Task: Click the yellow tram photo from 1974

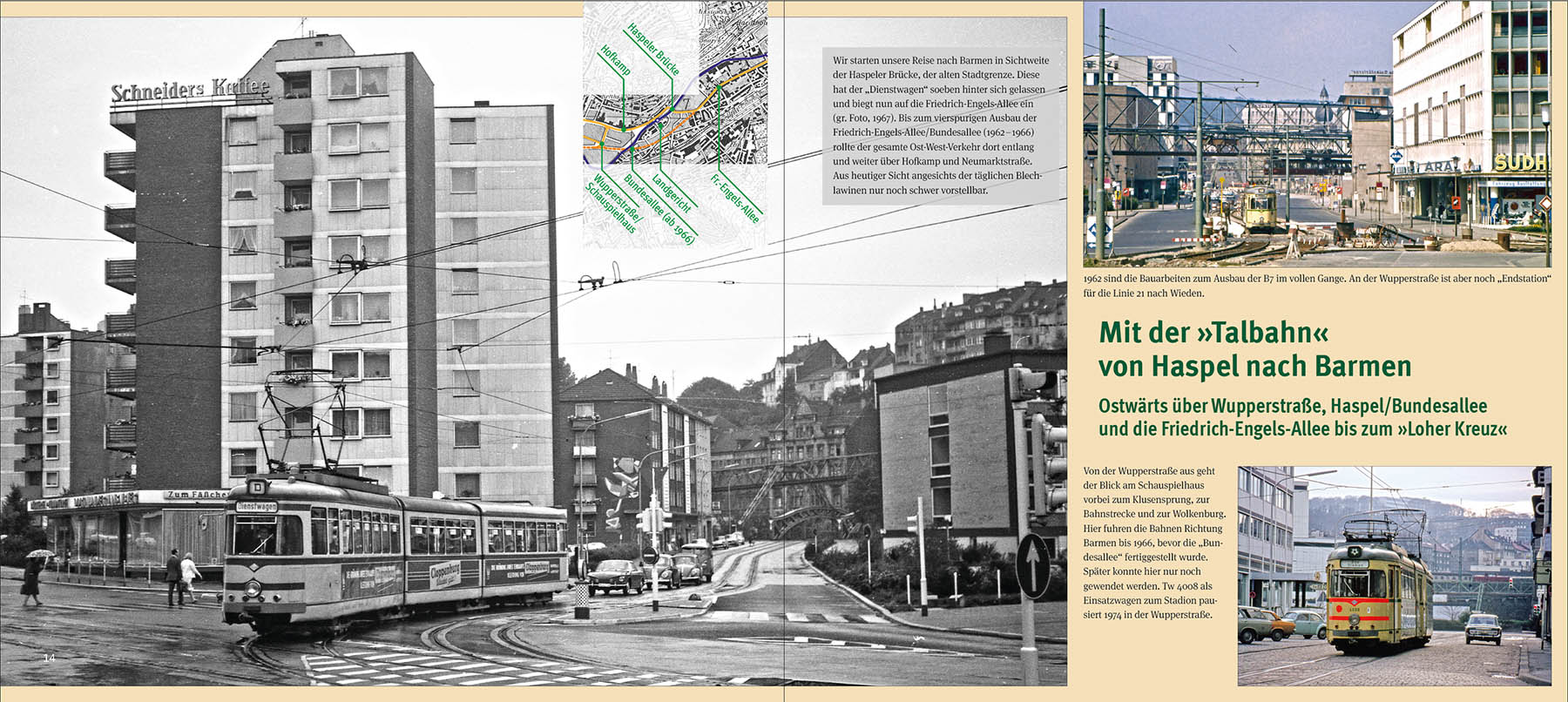Action: point(1395,576)
